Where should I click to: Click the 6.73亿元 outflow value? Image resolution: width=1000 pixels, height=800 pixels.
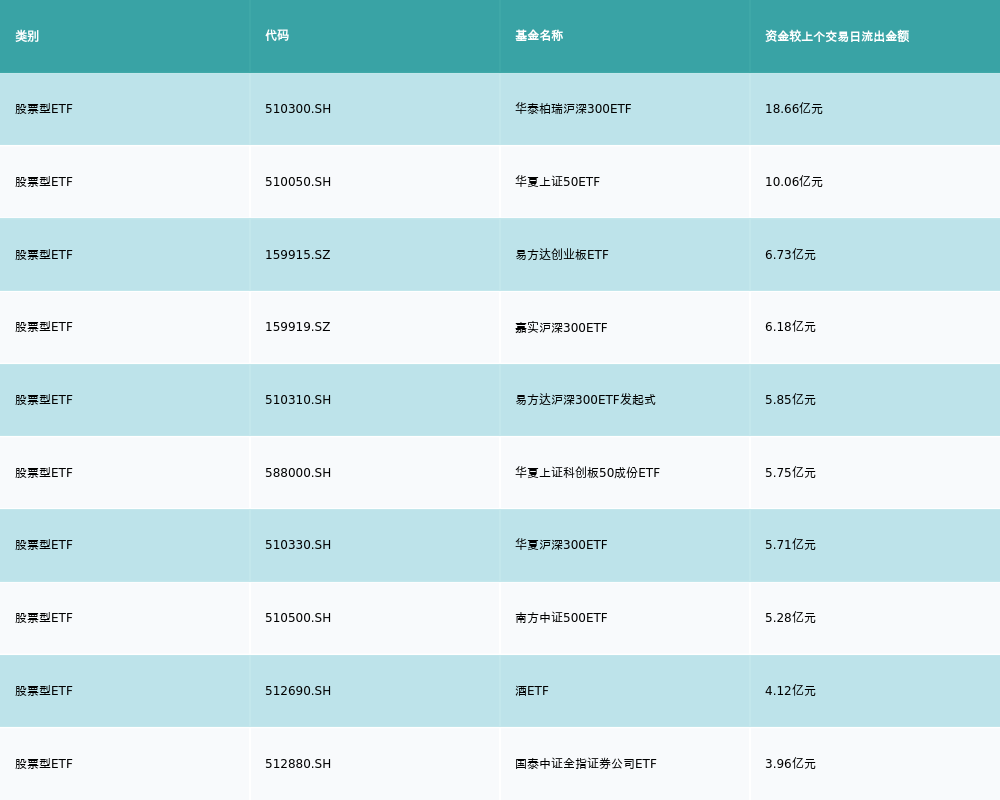tap(790, 255)
